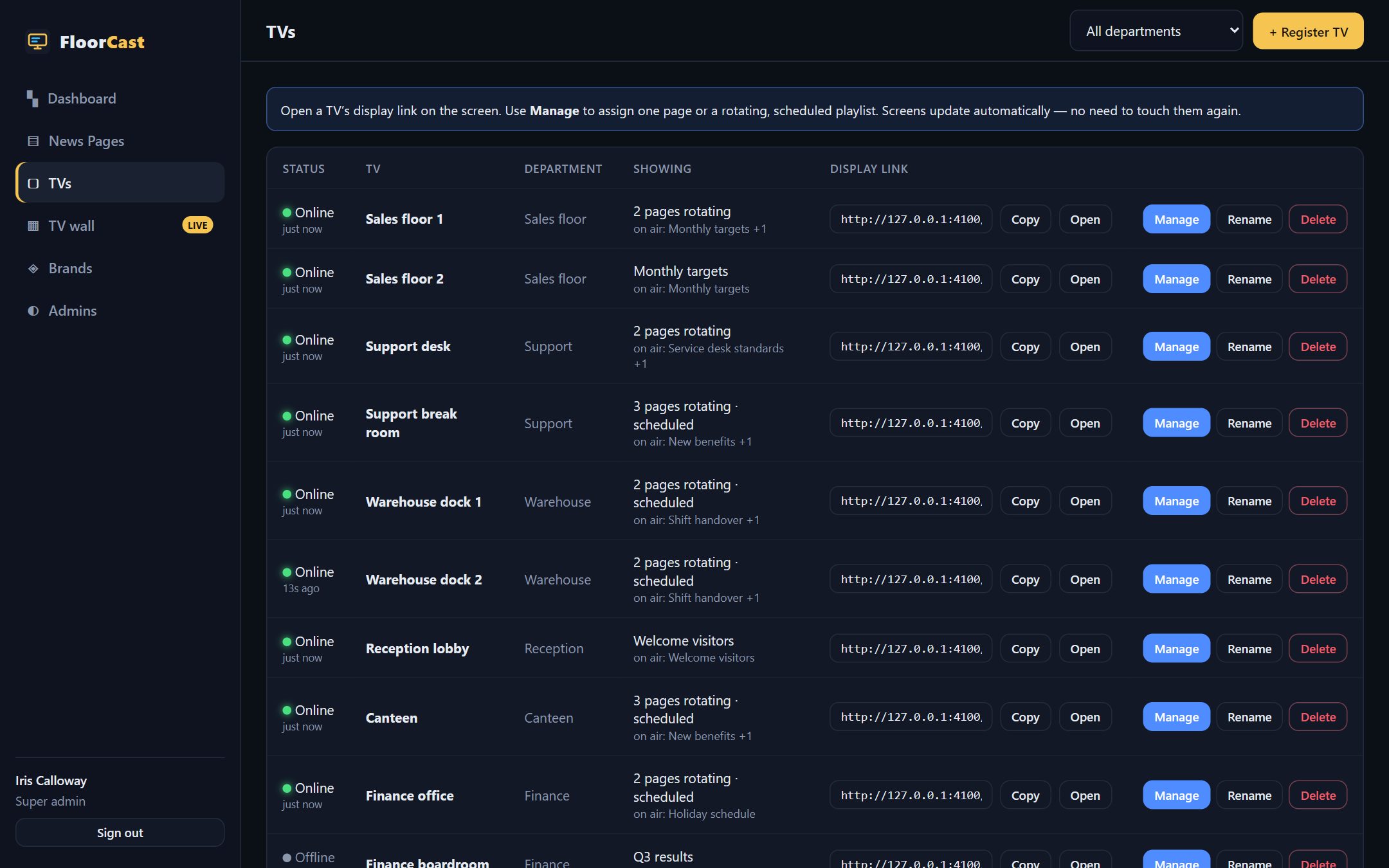
Task: Click the News Pages sidebar icon
Action: point(33,141)
